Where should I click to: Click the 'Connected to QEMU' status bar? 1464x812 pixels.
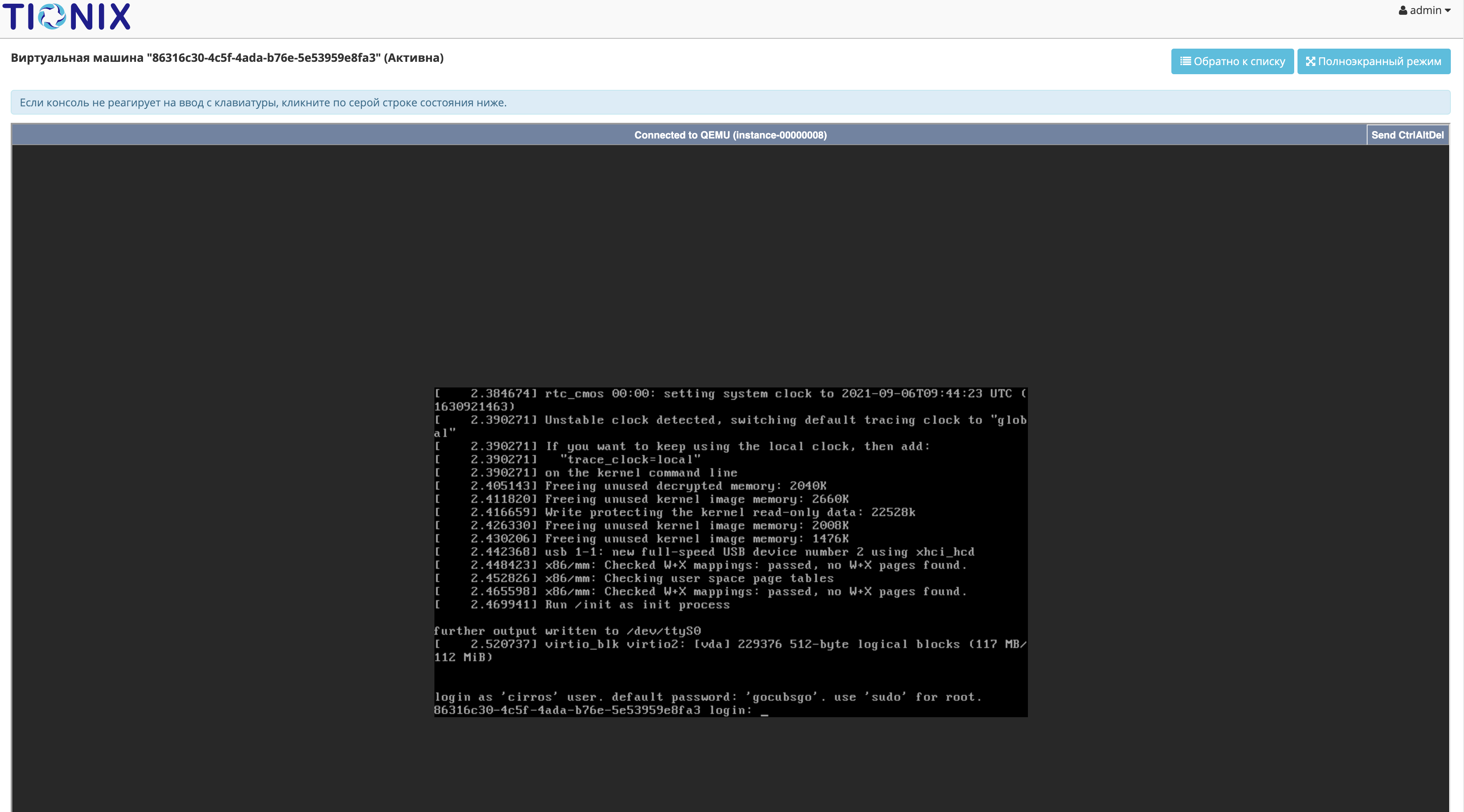pyautogui.click(x=730, y=135)
